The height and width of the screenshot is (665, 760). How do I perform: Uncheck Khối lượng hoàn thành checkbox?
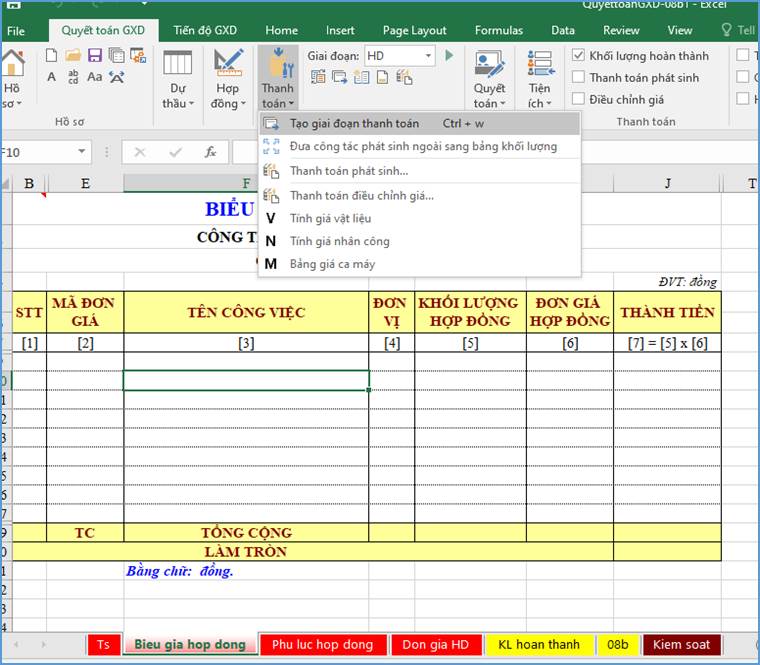579,56
